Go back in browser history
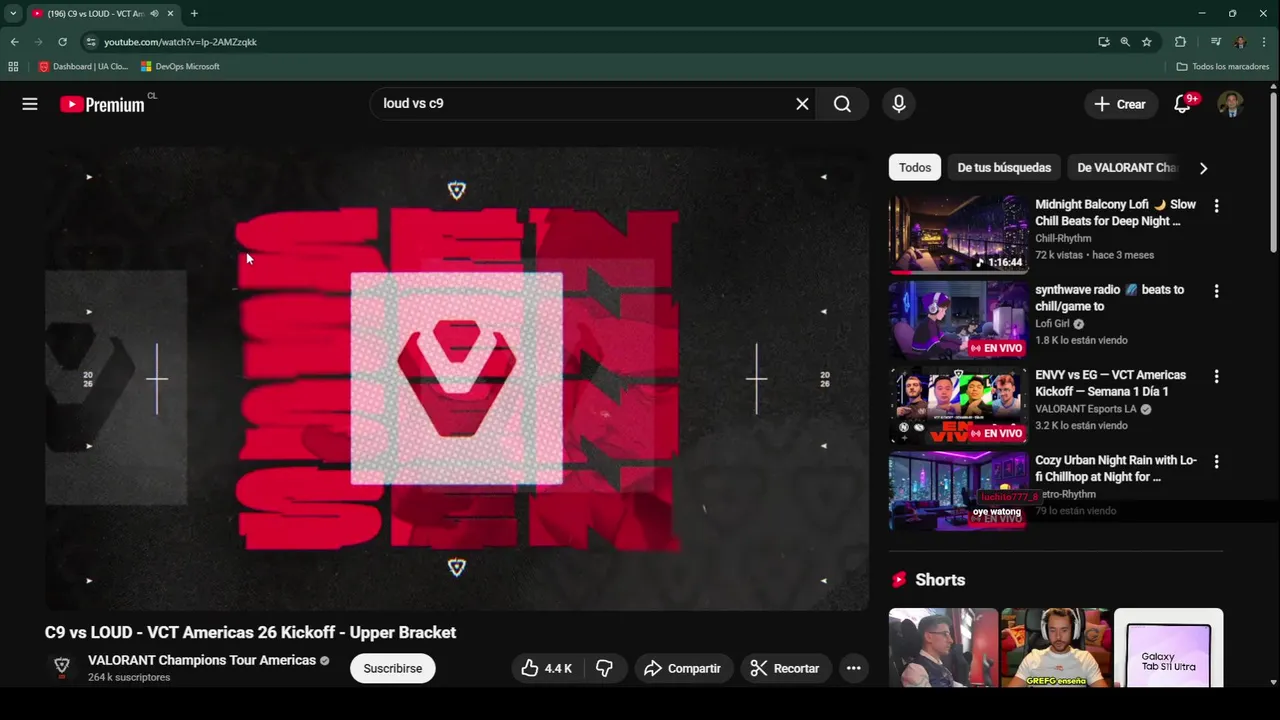The width and height of the screenshot is (1280, 720). coord(14,42)
